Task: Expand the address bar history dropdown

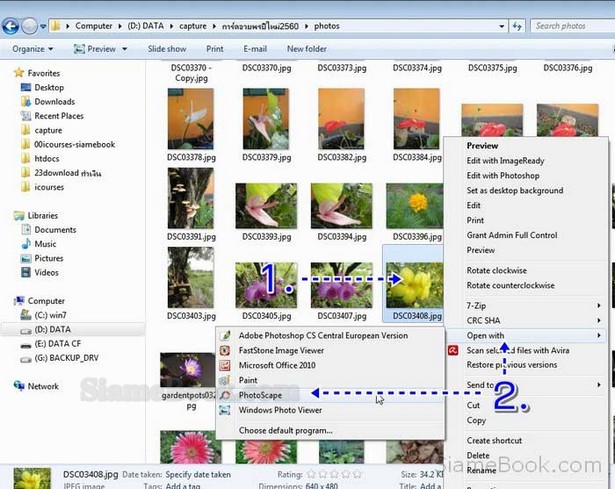Action: (502, 26)
